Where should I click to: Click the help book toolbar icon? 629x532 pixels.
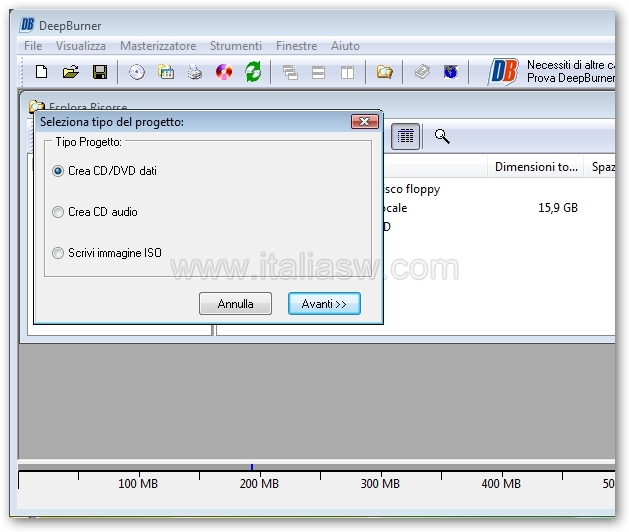tap(422, 72)
